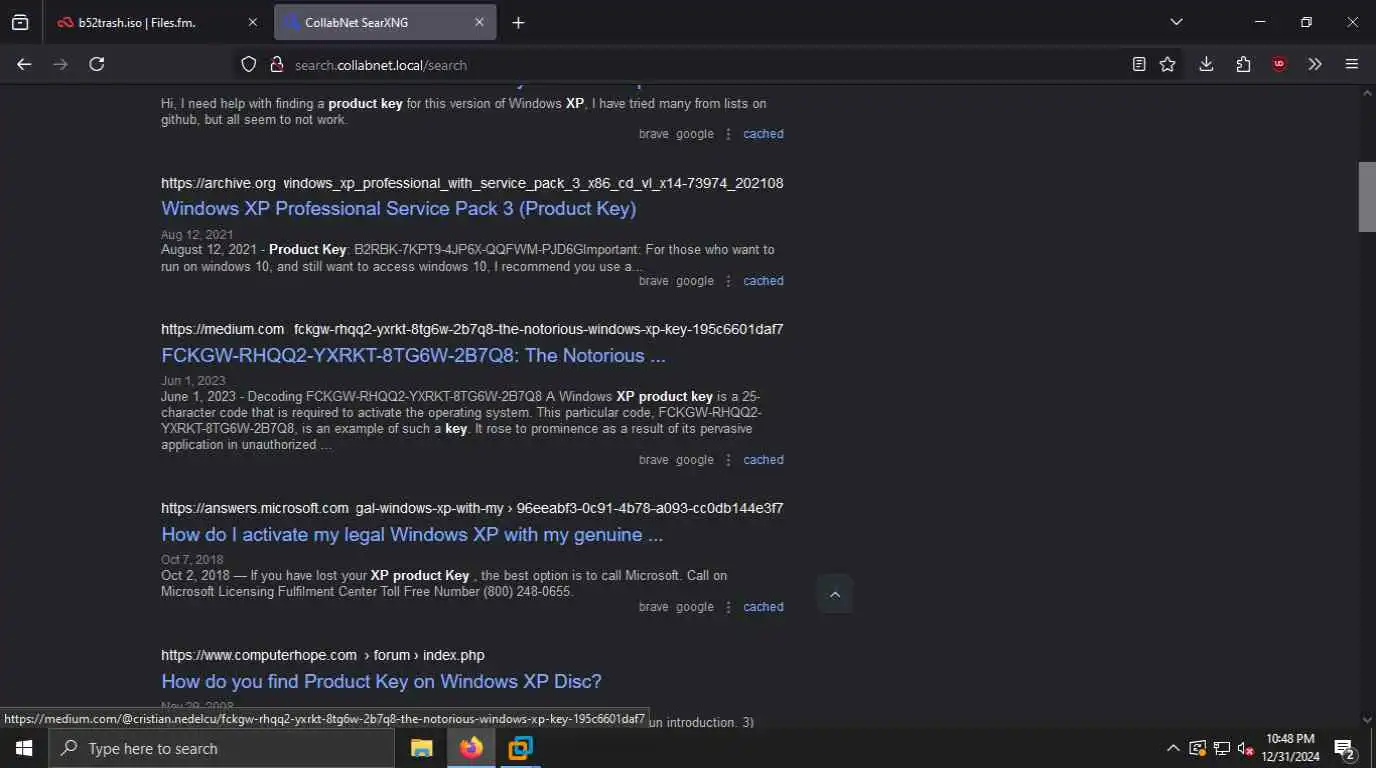Expand more options for archive.org result
The width and height of the screenshot is (1376, 768).
click(728, 281)
